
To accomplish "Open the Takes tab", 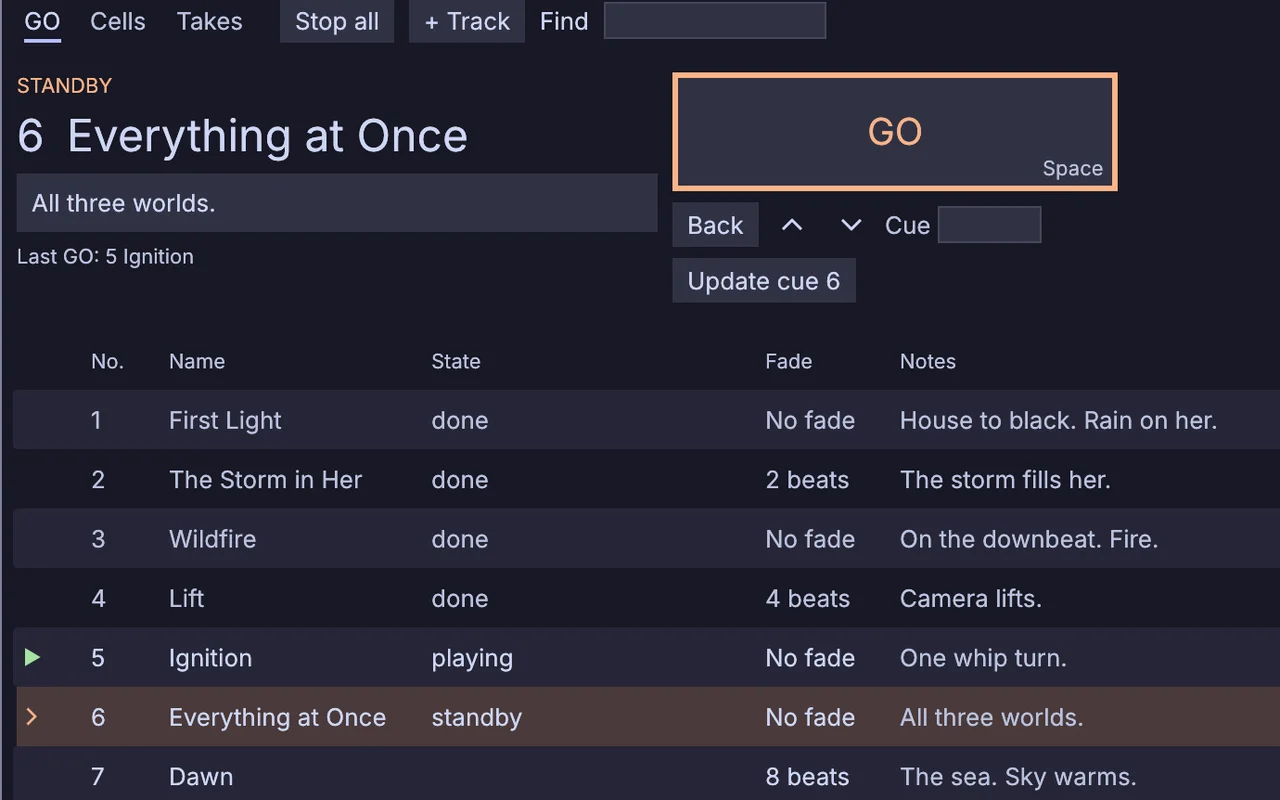I will (x=210, y=21).
